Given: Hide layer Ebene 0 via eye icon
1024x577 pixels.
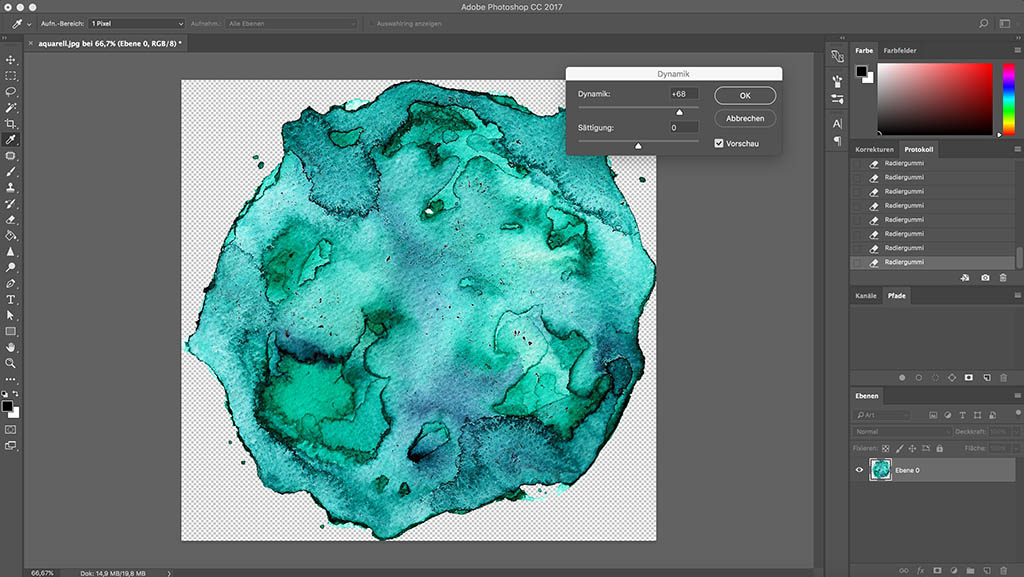Looking at the screenshot, I should 859,470.
